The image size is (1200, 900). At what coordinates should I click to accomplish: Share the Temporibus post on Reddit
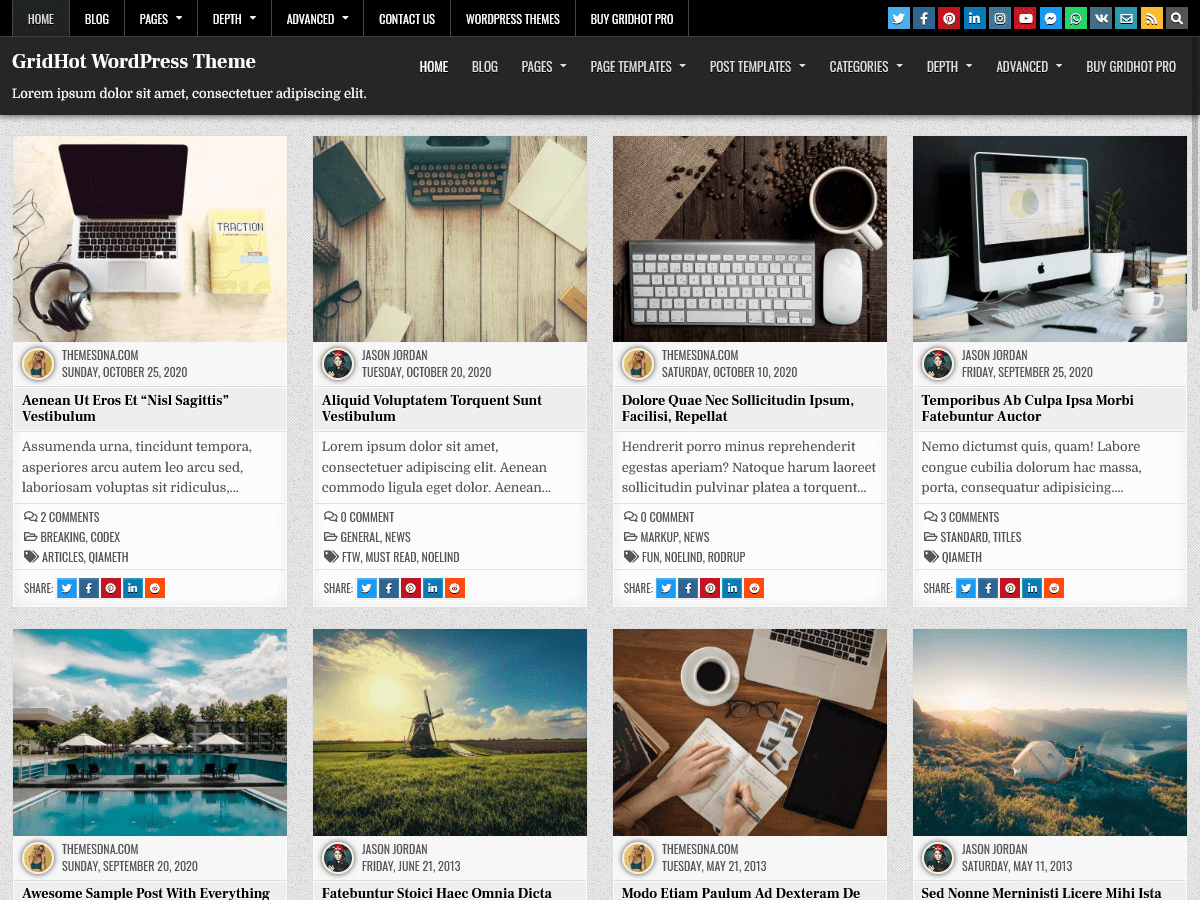coord(1054,588)
